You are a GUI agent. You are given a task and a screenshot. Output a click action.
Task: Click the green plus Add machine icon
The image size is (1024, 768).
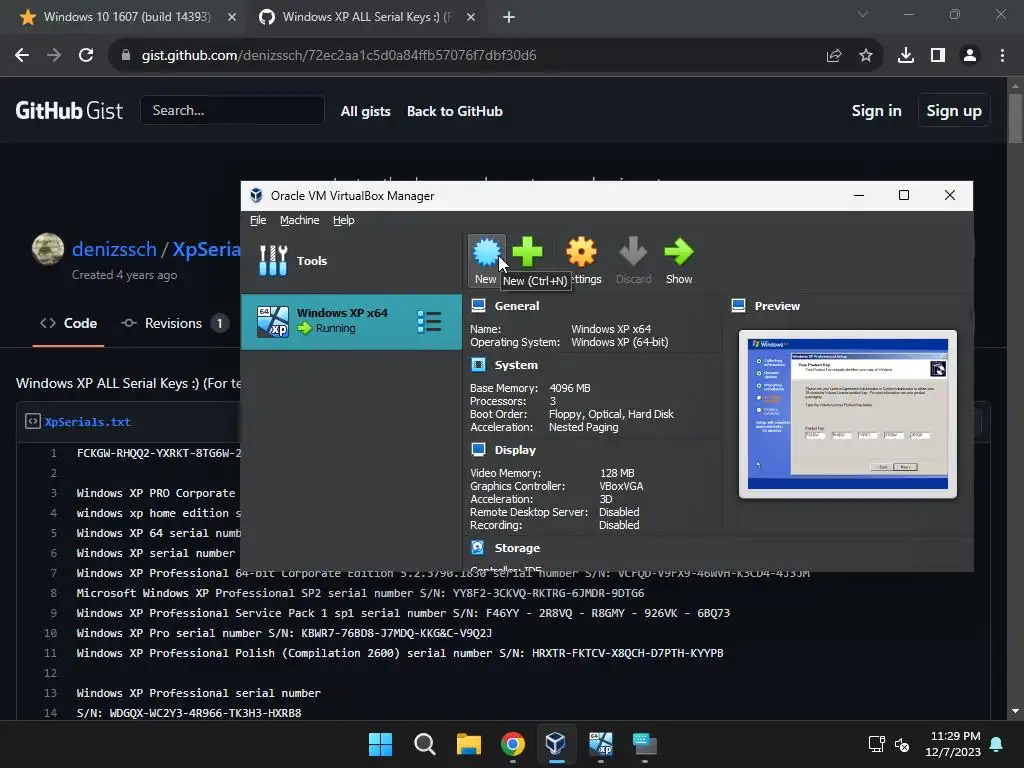527,253
